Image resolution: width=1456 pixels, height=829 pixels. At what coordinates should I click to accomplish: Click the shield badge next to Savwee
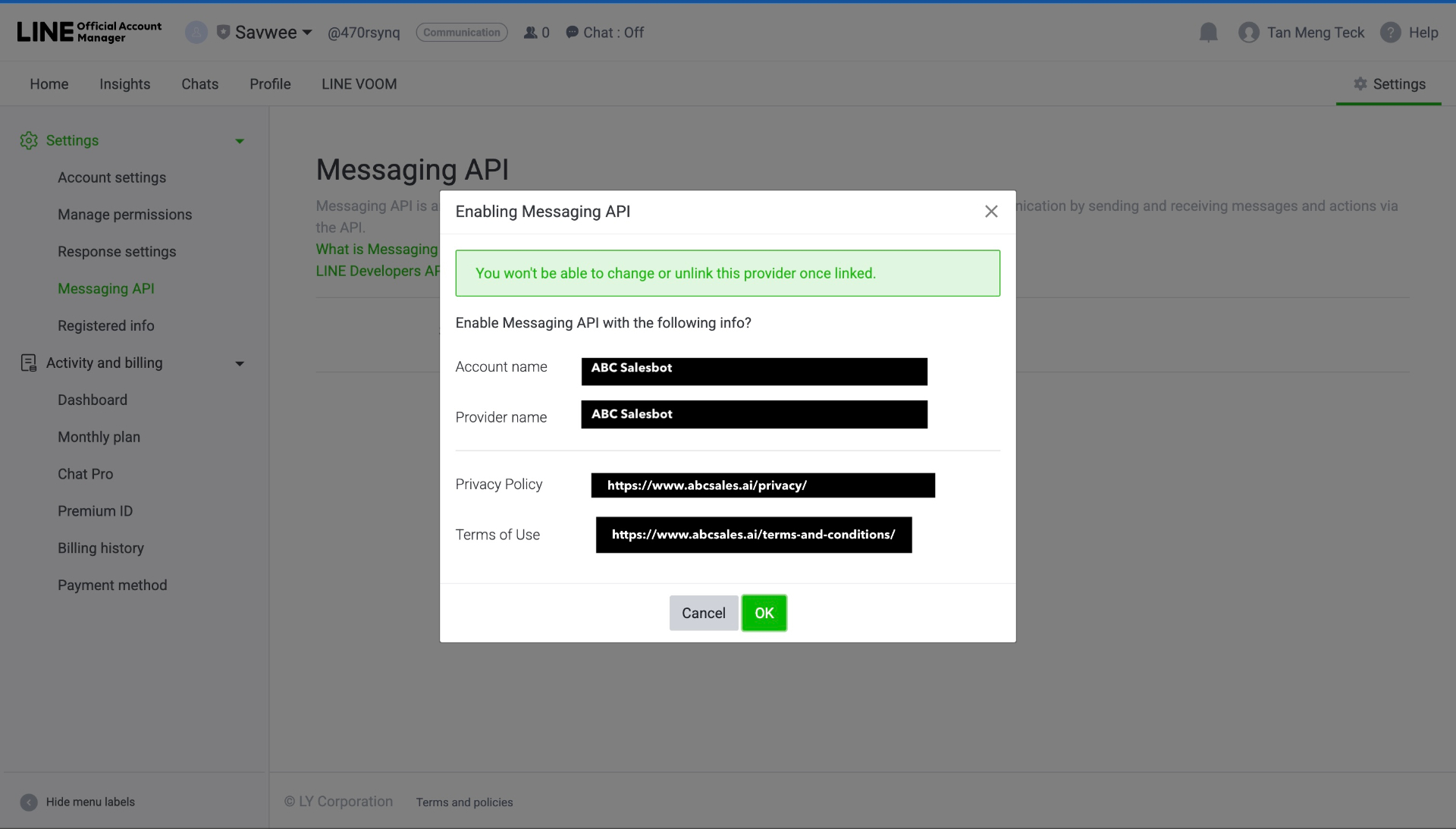click(223, 33)
